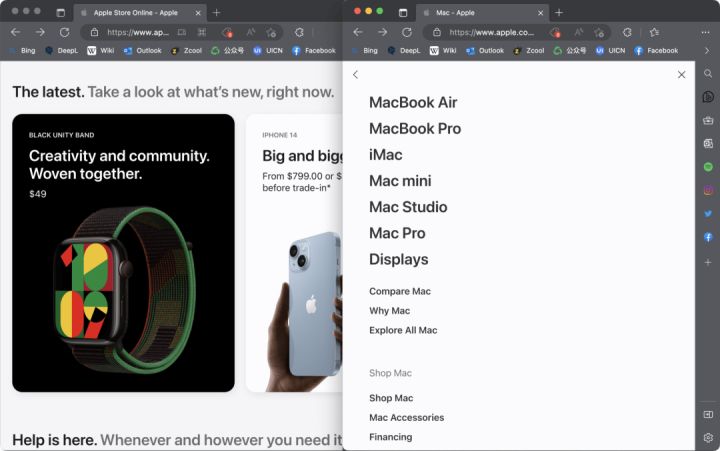Screen dimensions: 720x451
Task: Open Black Unity Band card in Apple Store window
Action: pyautogui.click(x=123, y=253)
